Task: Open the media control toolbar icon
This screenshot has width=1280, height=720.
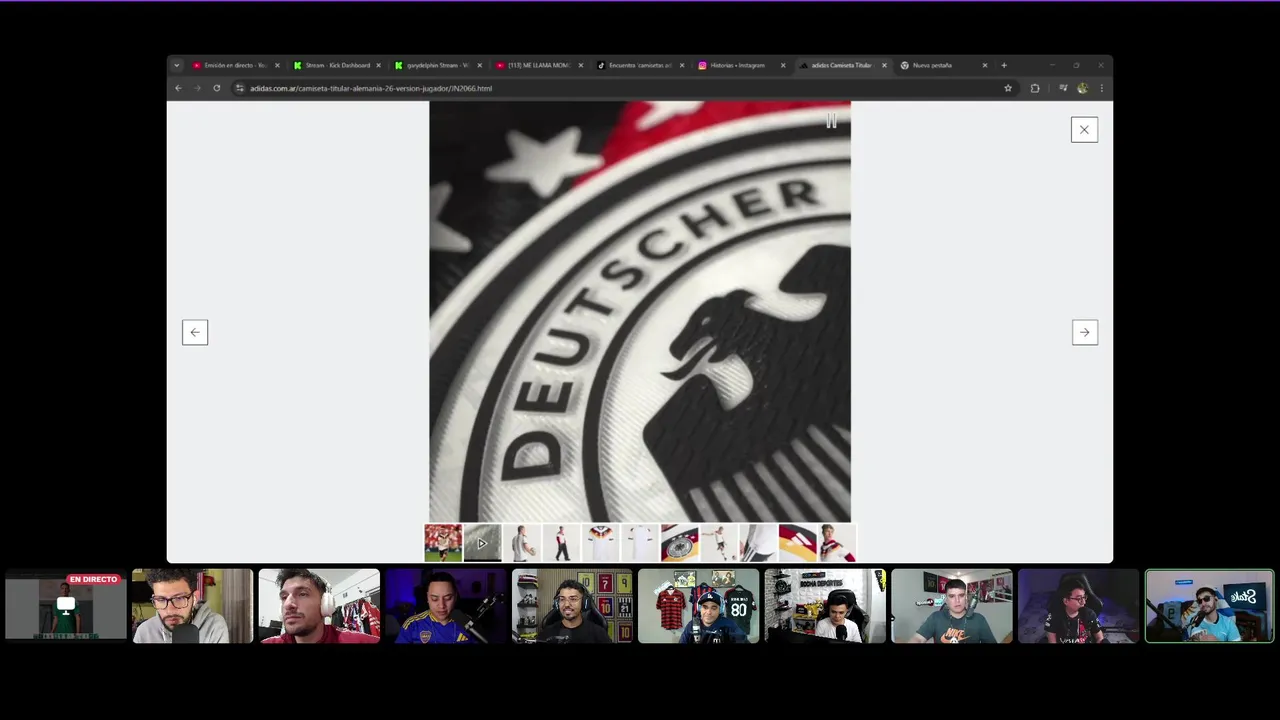Action: coord(1063,88)
